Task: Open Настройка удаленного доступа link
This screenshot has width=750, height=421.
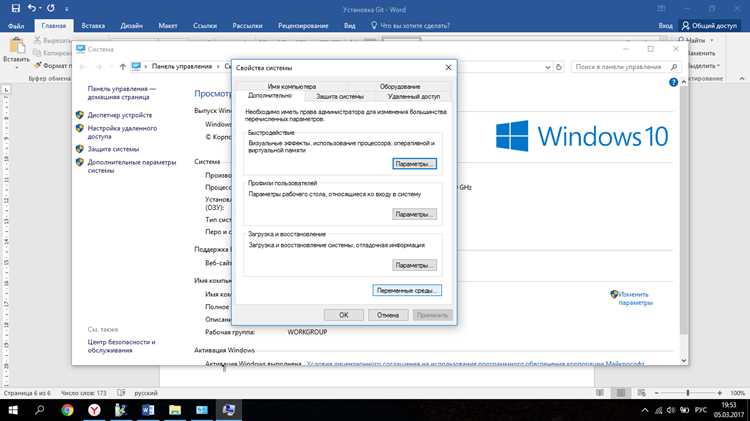Action: tap(122, 132)
